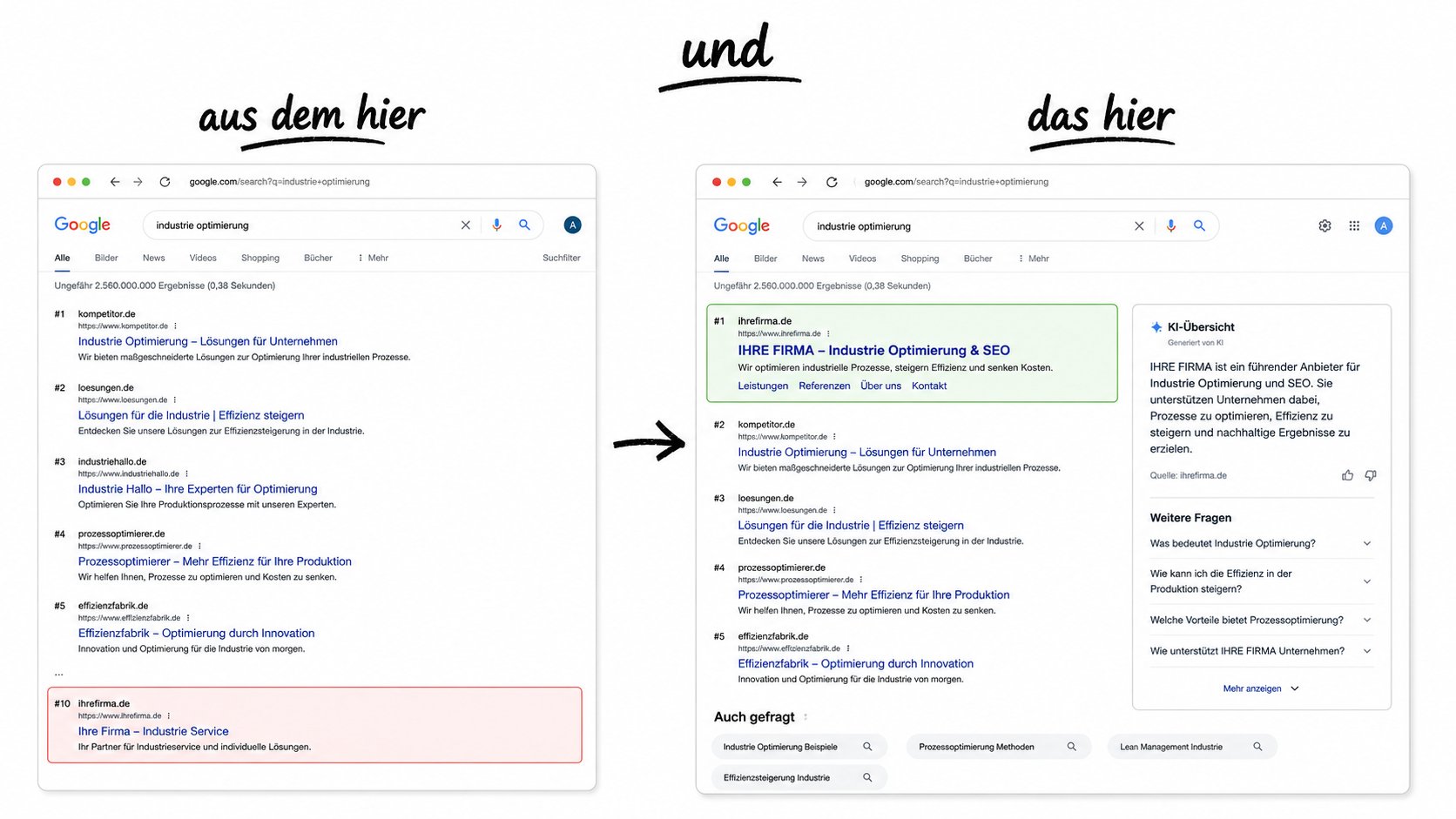Open Google apps grid in right window
1456x819 pixels.
coord(1354,226)
